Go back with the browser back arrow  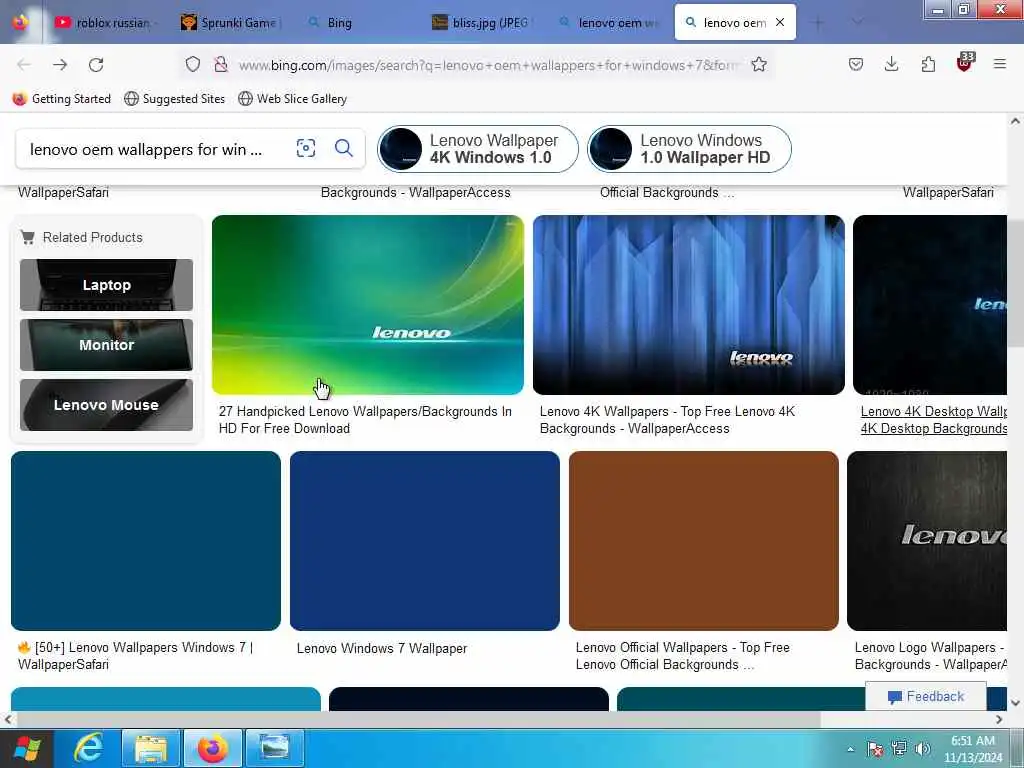point(24,65)
